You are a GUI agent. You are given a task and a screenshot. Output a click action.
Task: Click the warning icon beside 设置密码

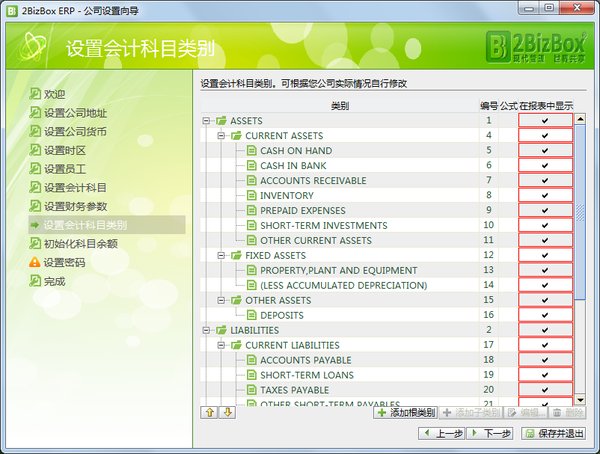point(34,262)
